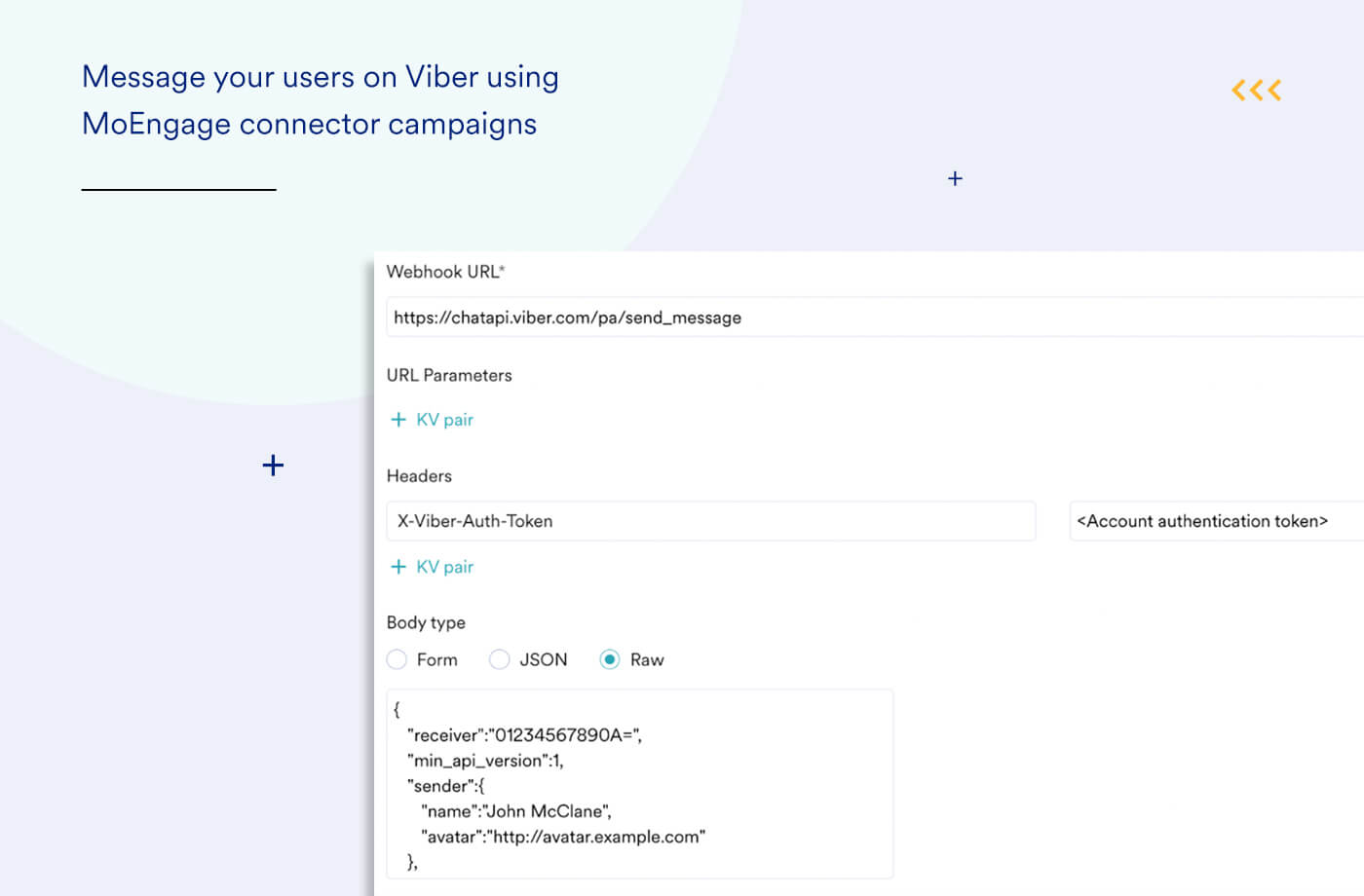
Task: Click the Webhook URL input field
Action: pyautogui.click(x=875, y=317)
